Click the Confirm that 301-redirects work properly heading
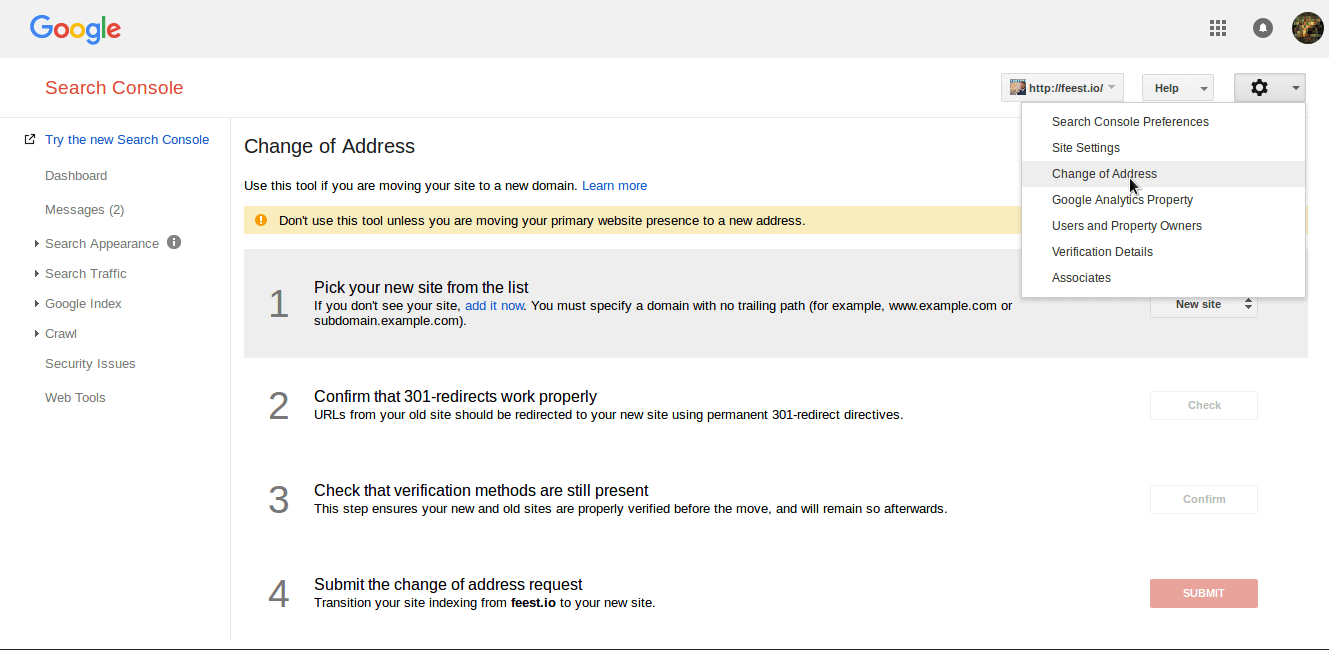 coord(455,396)
